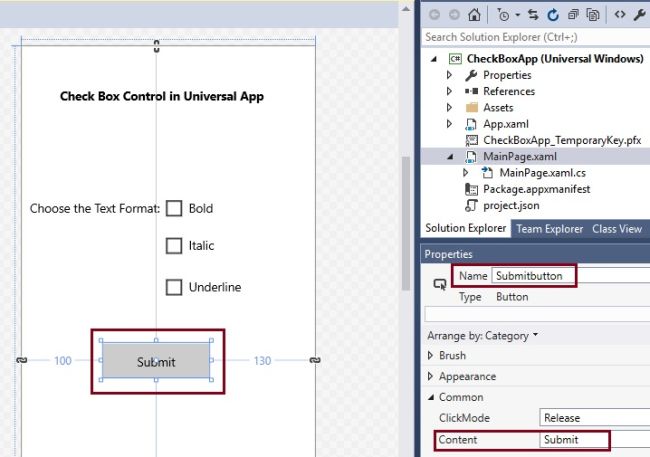
Task: Select App.xaml file
Action: pos(506,124)
